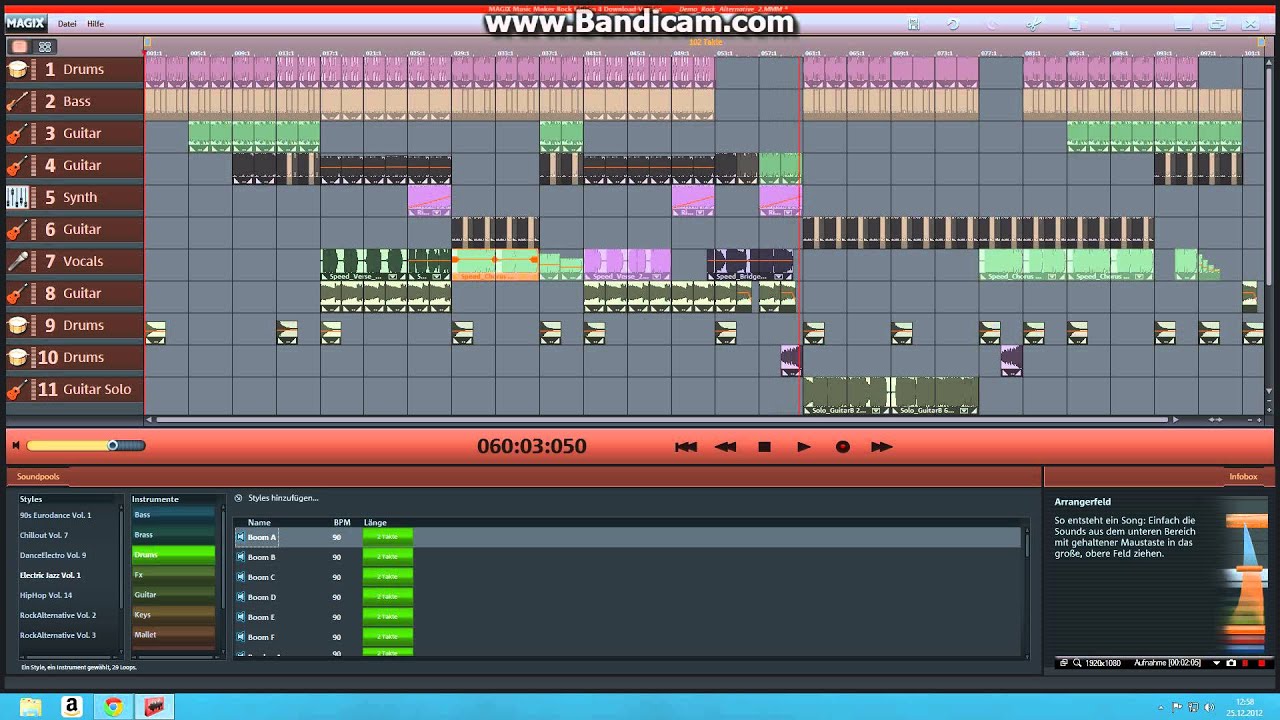The height and width of the screenshot is (720, 1280).
Task: Open File Explorer folder in taskbar
Action: [31, 707]
